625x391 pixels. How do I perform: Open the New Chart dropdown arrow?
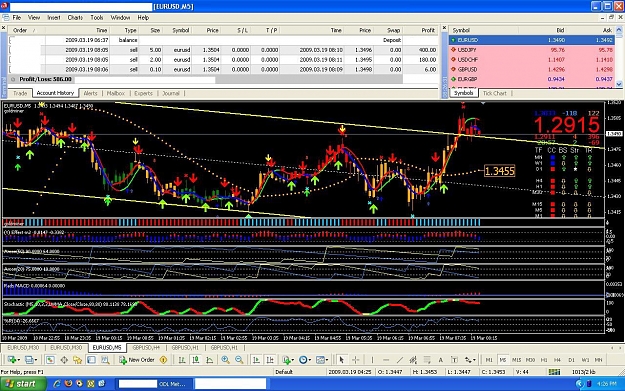point(19,360)
